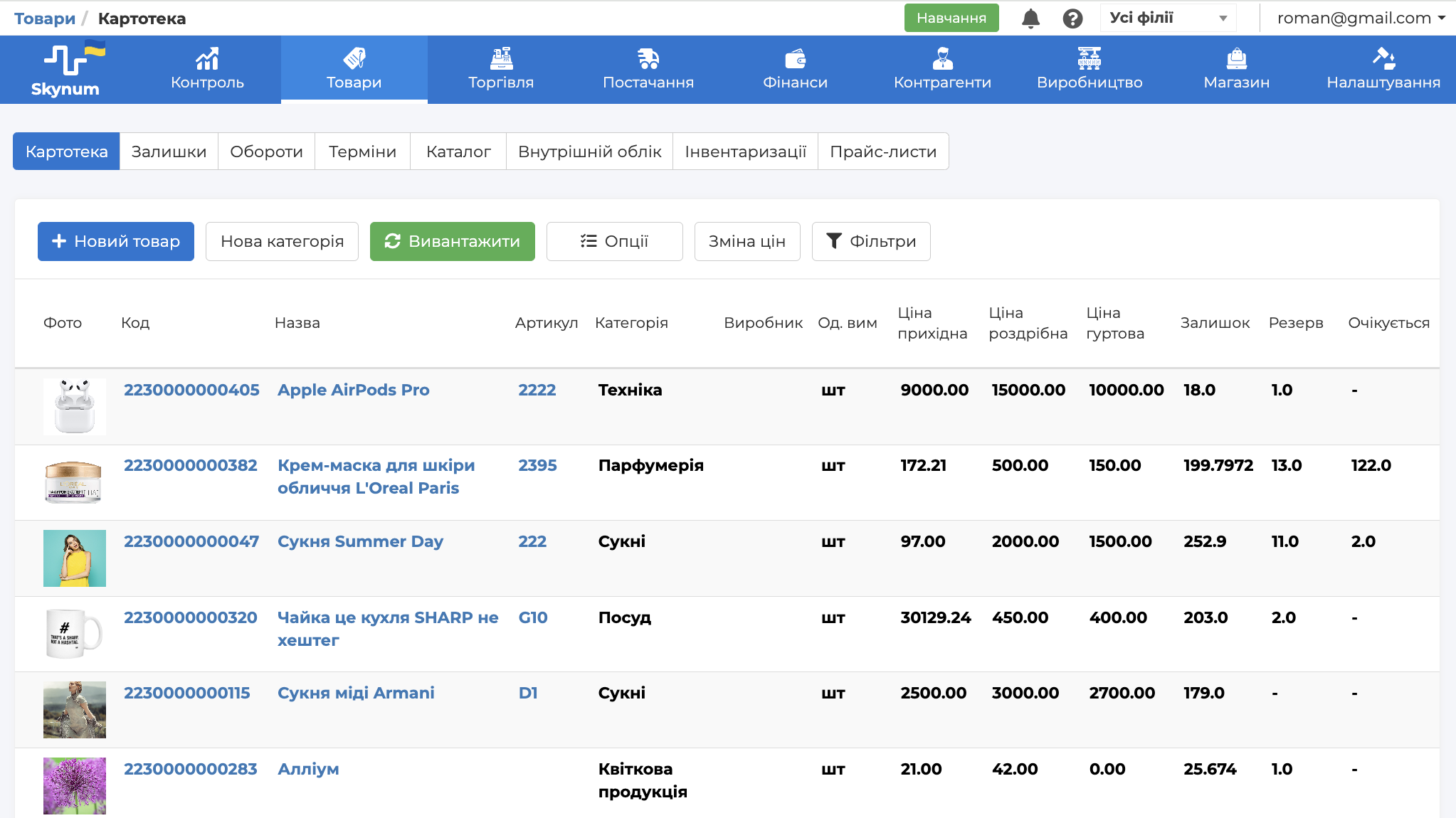Click the Парфумерія category cell

click(650, 465)
